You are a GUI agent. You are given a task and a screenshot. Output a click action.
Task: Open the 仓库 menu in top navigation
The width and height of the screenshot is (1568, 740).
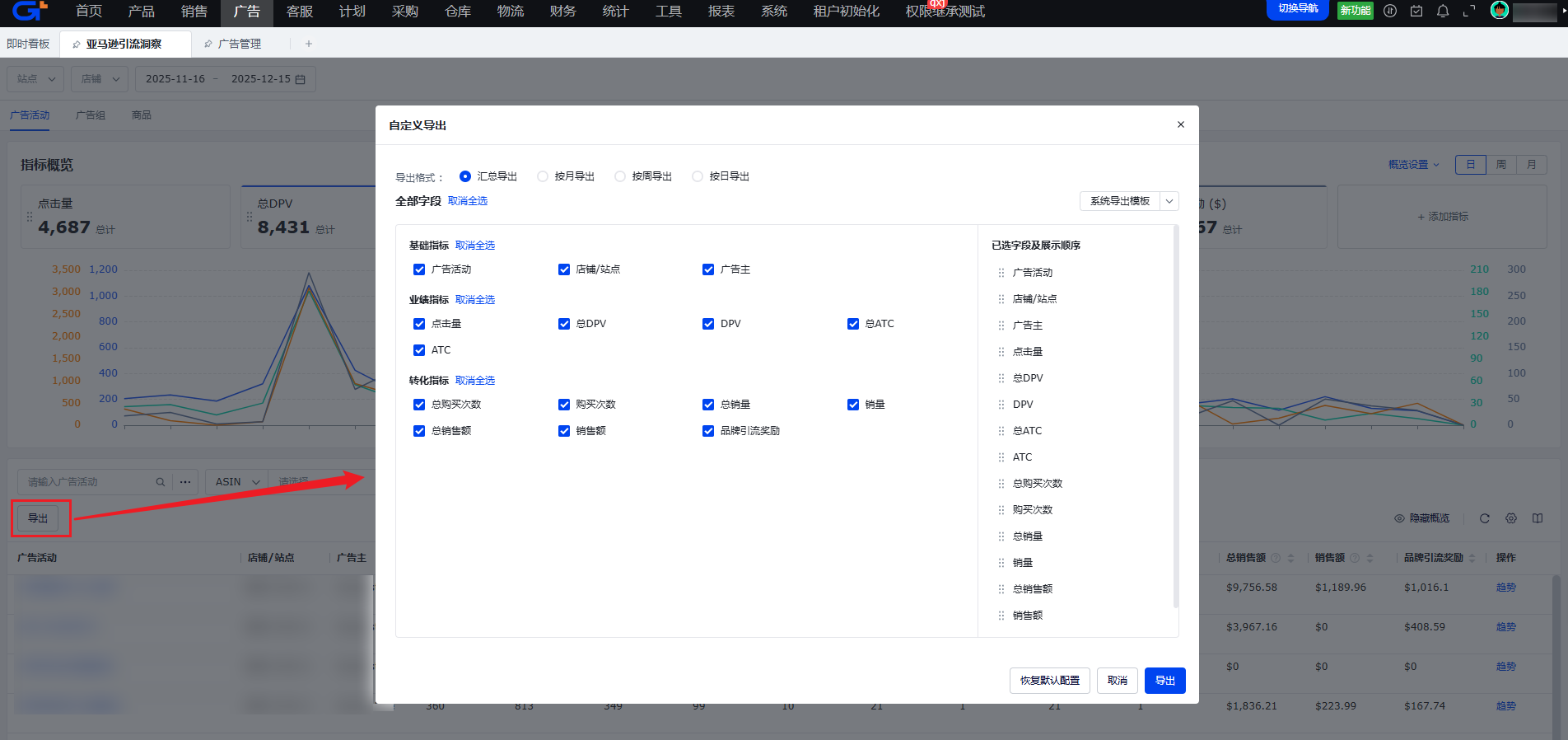point(458,12)
